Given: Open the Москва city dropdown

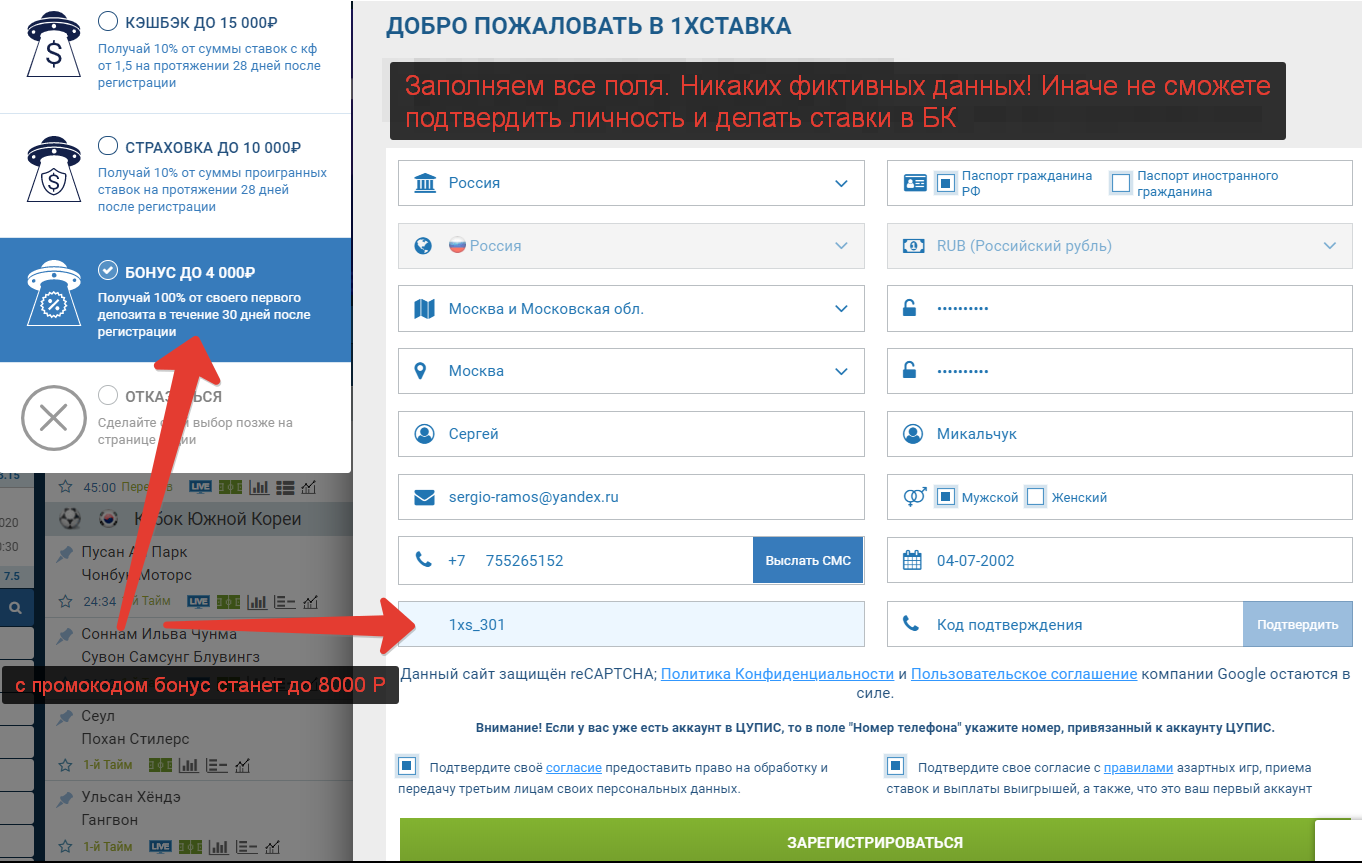Looking at the screenshot, I should pos(631,371).
